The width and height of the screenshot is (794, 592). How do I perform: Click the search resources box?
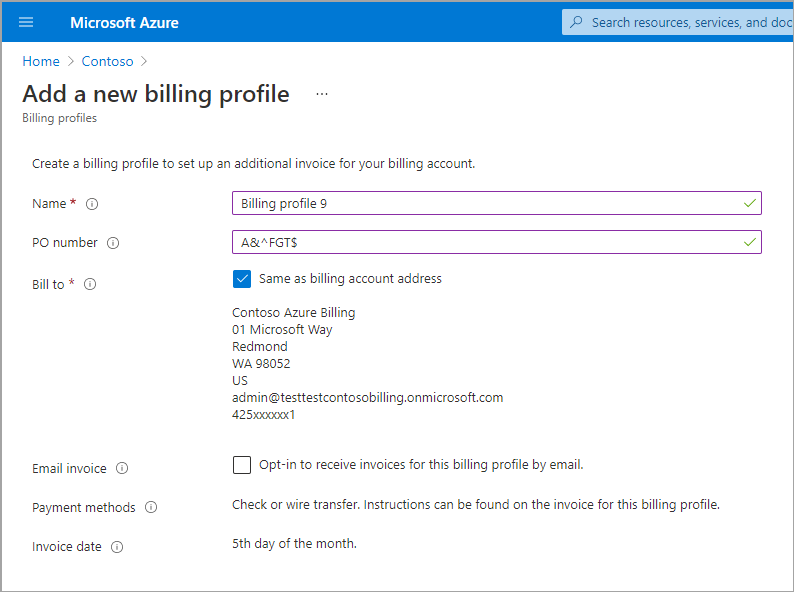690,22
